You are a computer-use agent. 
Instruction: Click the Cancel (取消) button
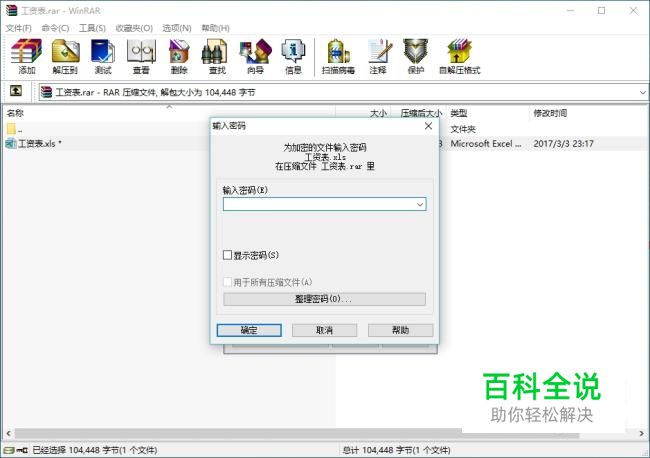pyautogui.click(x=325, y=330)
